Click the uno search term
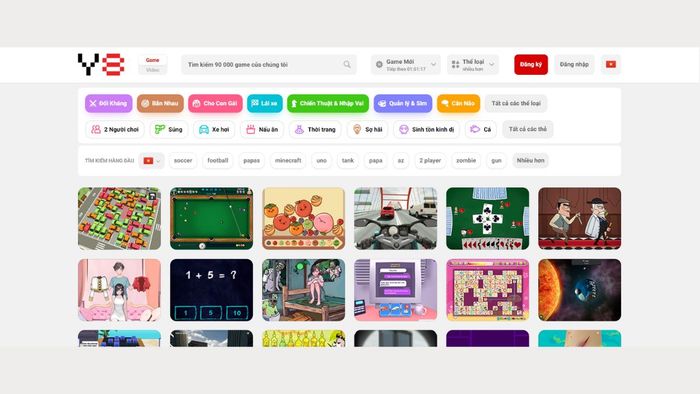 pos(321,161)
